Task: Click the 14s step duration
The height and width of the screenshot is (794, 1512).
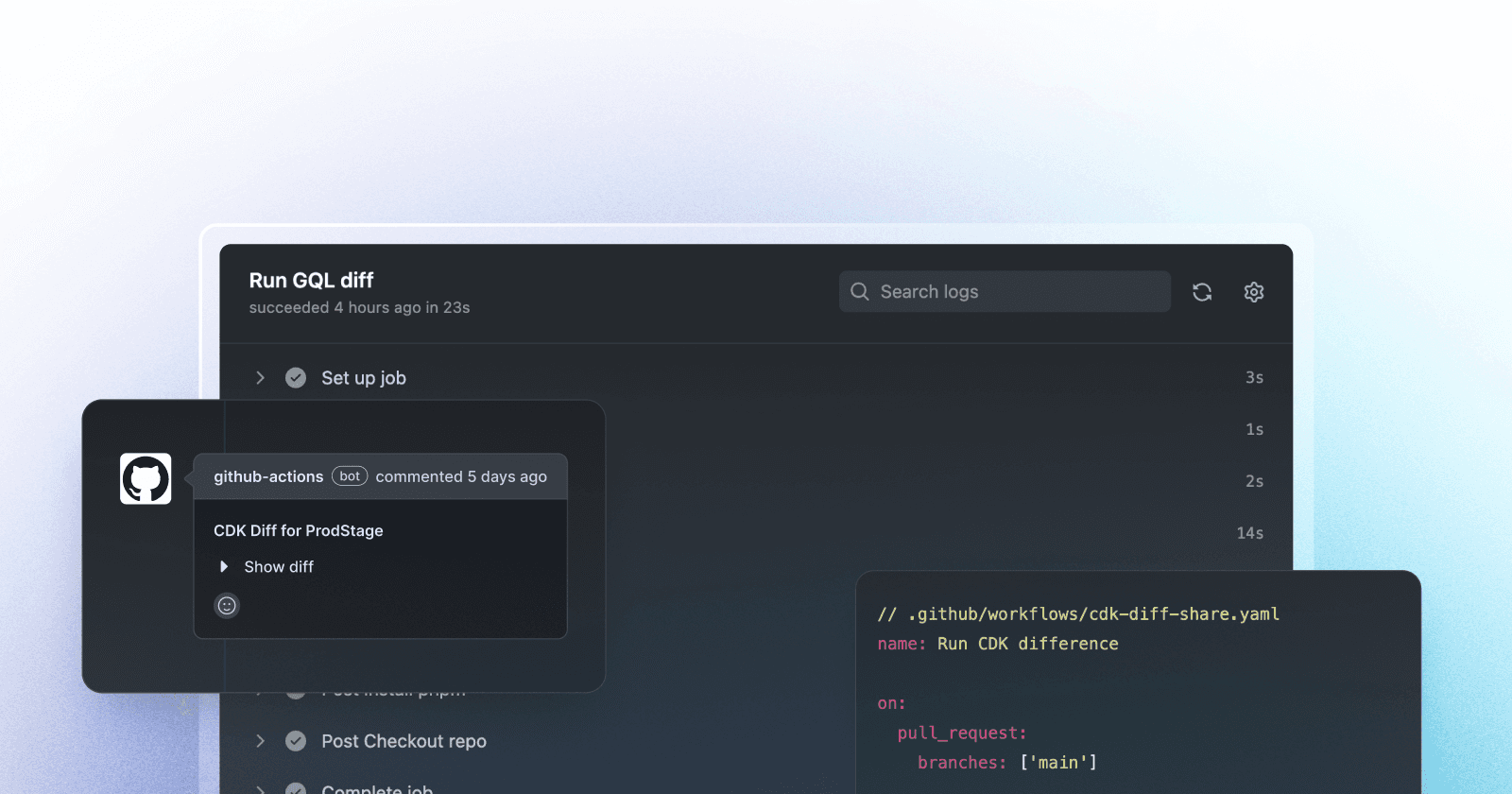Action: coord(1250,533)
